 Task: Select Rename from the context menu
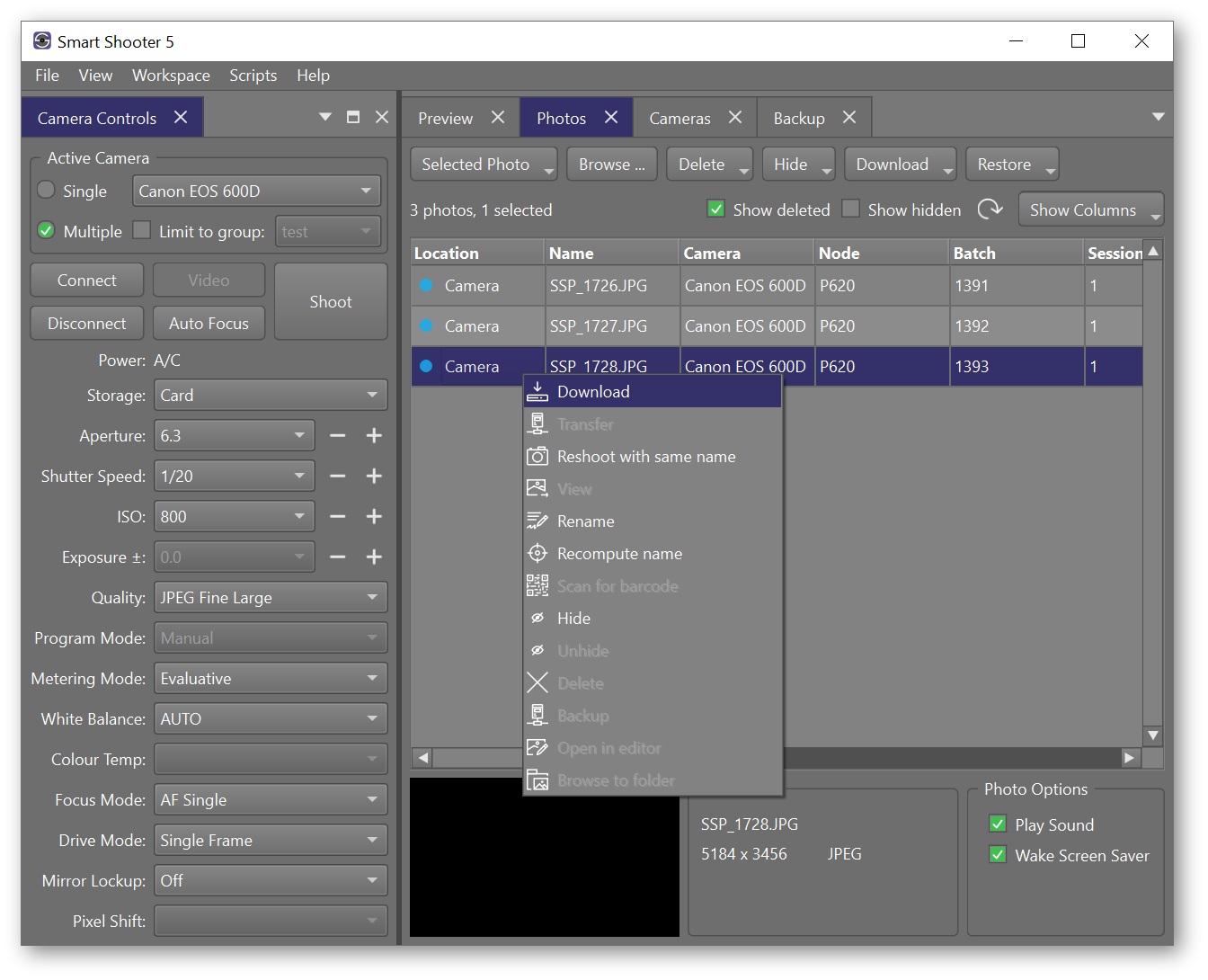pyautogui.click(x=585, y=521)
